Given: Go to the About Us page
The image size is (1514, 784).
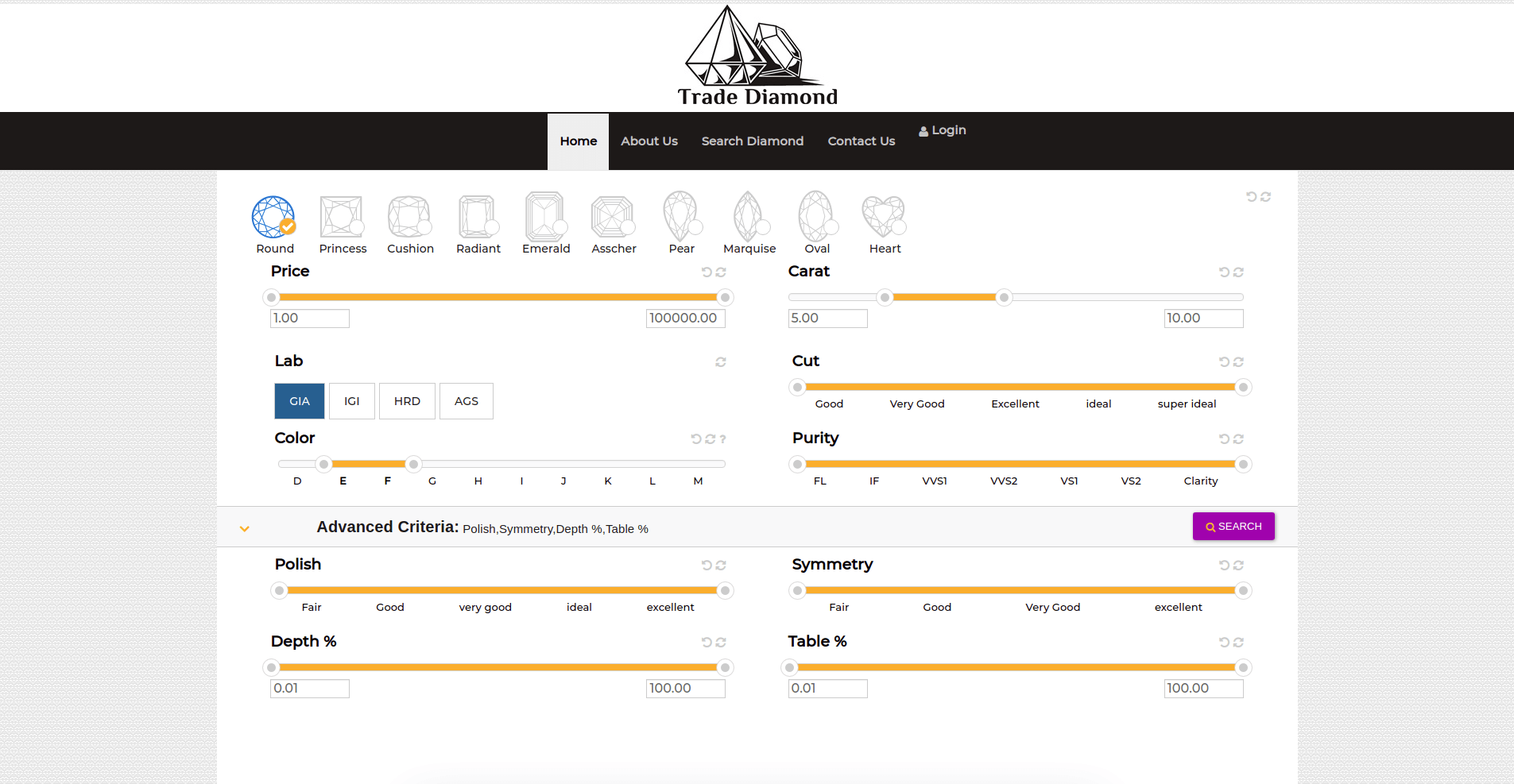Looking at the screenshot, I should 649,141.
